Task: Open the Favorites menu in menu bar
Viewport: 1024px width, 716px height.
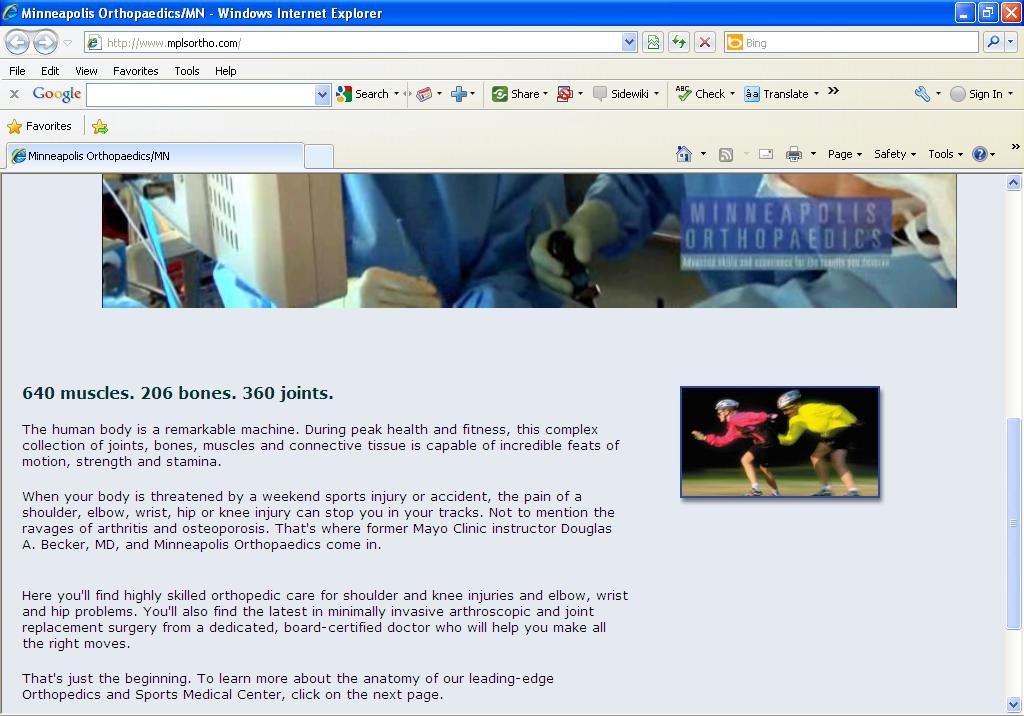Action: (x=136, y=71)
